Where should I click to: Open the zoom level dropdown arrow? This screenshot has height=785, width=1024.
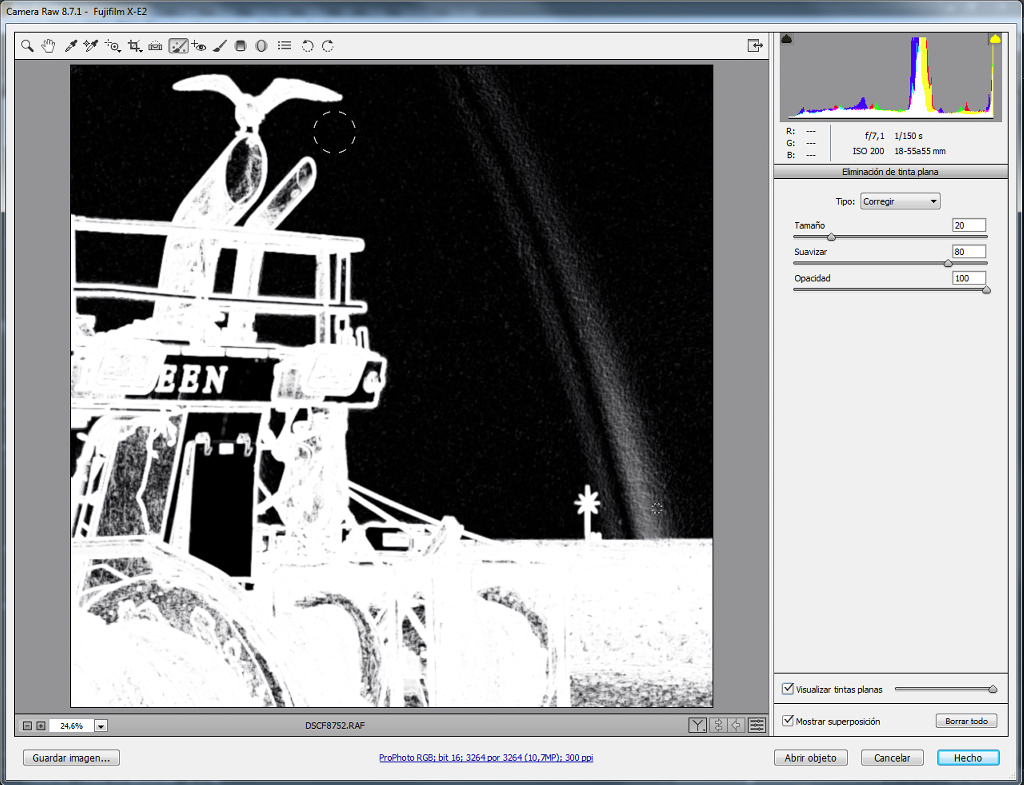(101, 726)
